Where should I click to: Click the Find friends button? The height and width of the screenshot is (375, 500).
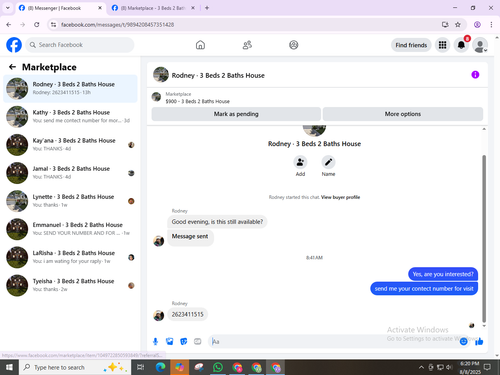411,45
